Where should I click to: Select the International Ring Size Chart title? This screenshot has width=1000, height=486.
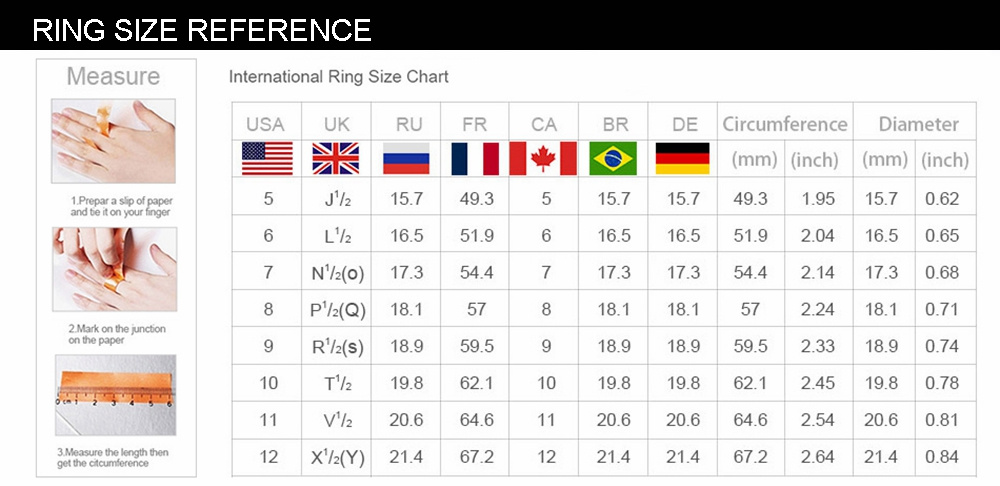coord(339,77)
